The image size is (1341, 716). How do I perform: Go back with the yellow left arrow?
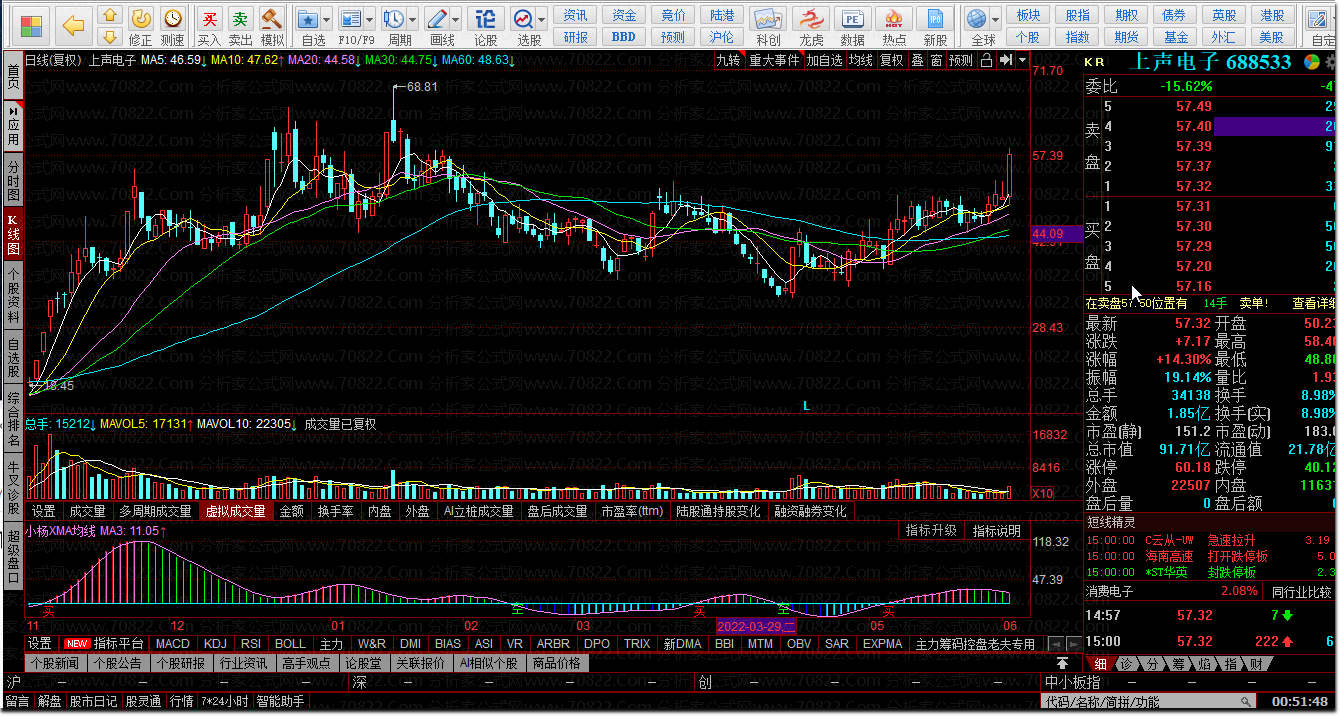74,26
